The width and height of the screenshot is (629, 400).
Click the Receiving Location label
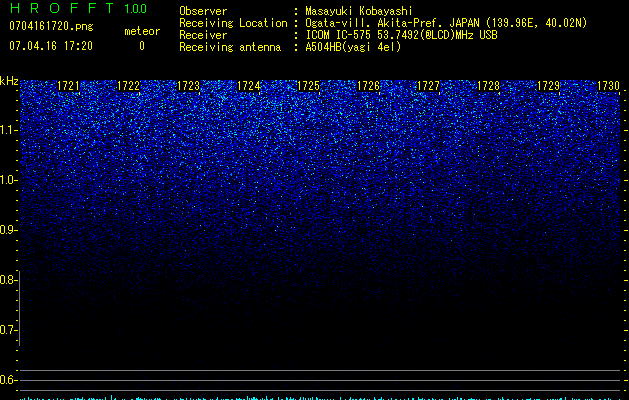pos(233,23)
